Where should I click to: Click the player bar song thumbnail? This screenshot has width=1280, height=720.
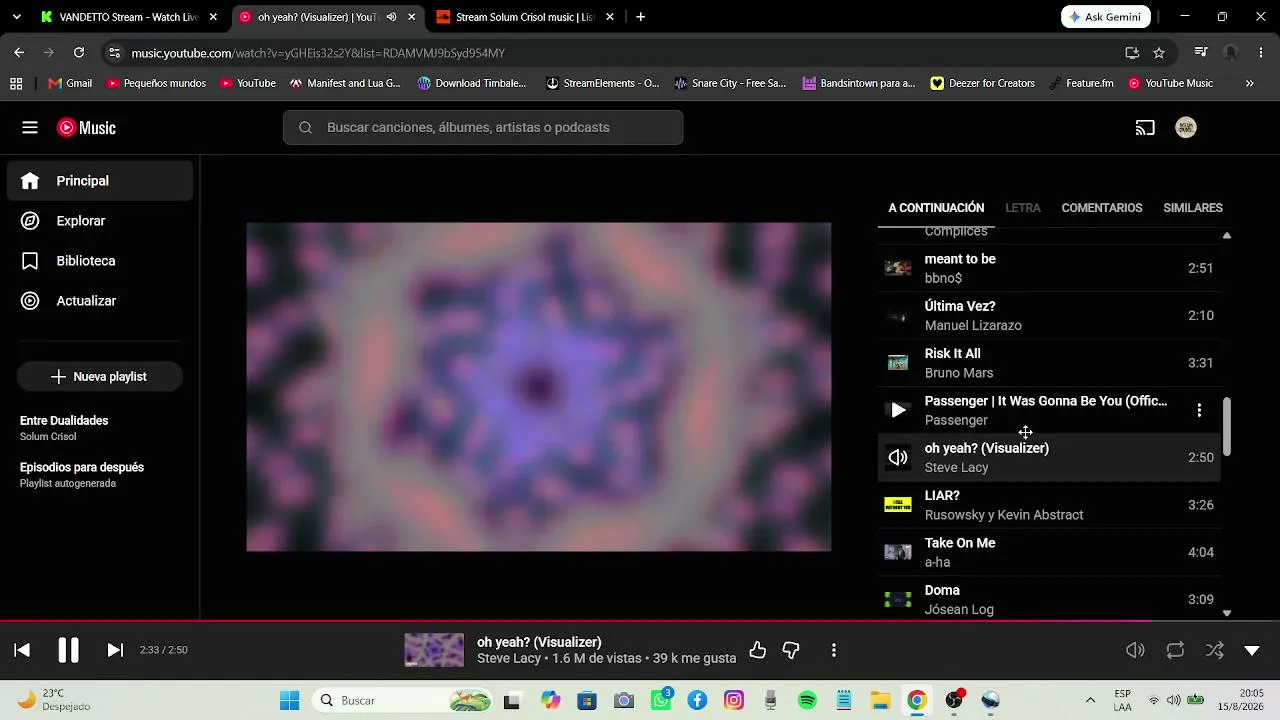(x=434, y=650)
